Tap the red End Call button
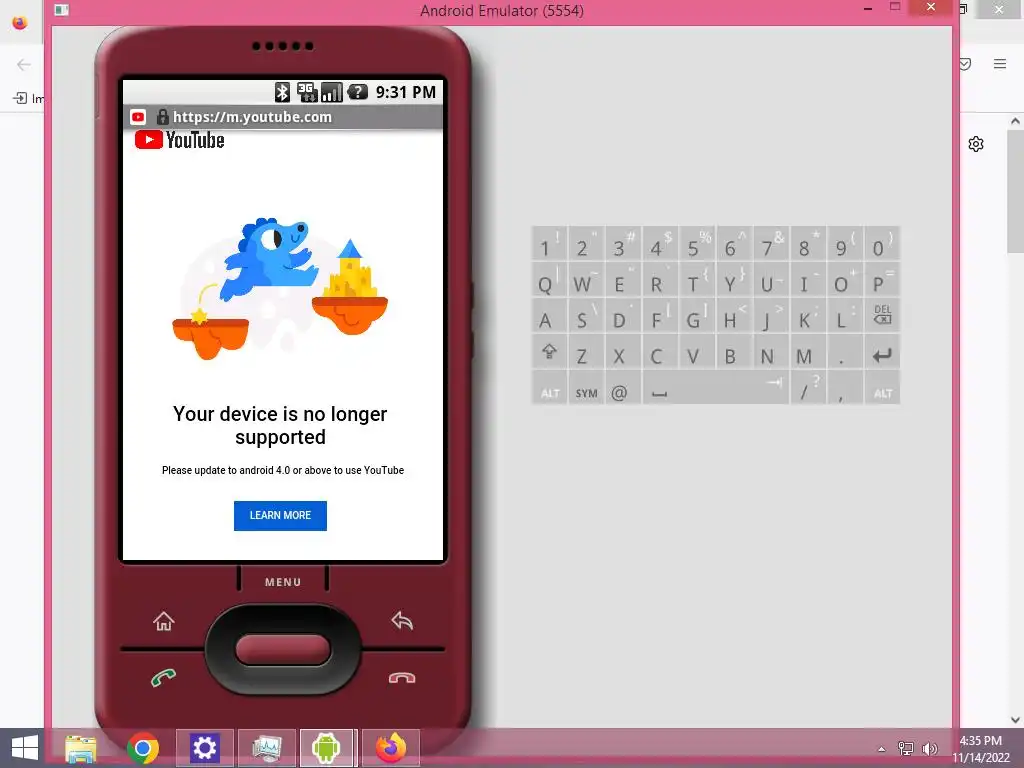This screenshot has width=1024, height=768. 402,678
